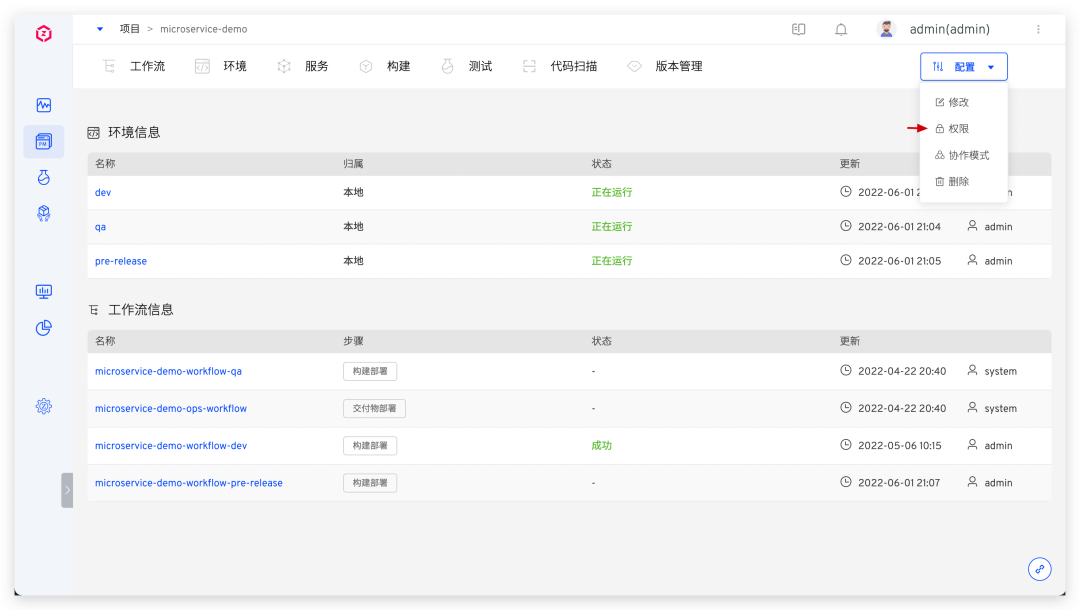The image size is (1080, 610).
Task: Open the test center flask sidebar icon
Action: 43,177
